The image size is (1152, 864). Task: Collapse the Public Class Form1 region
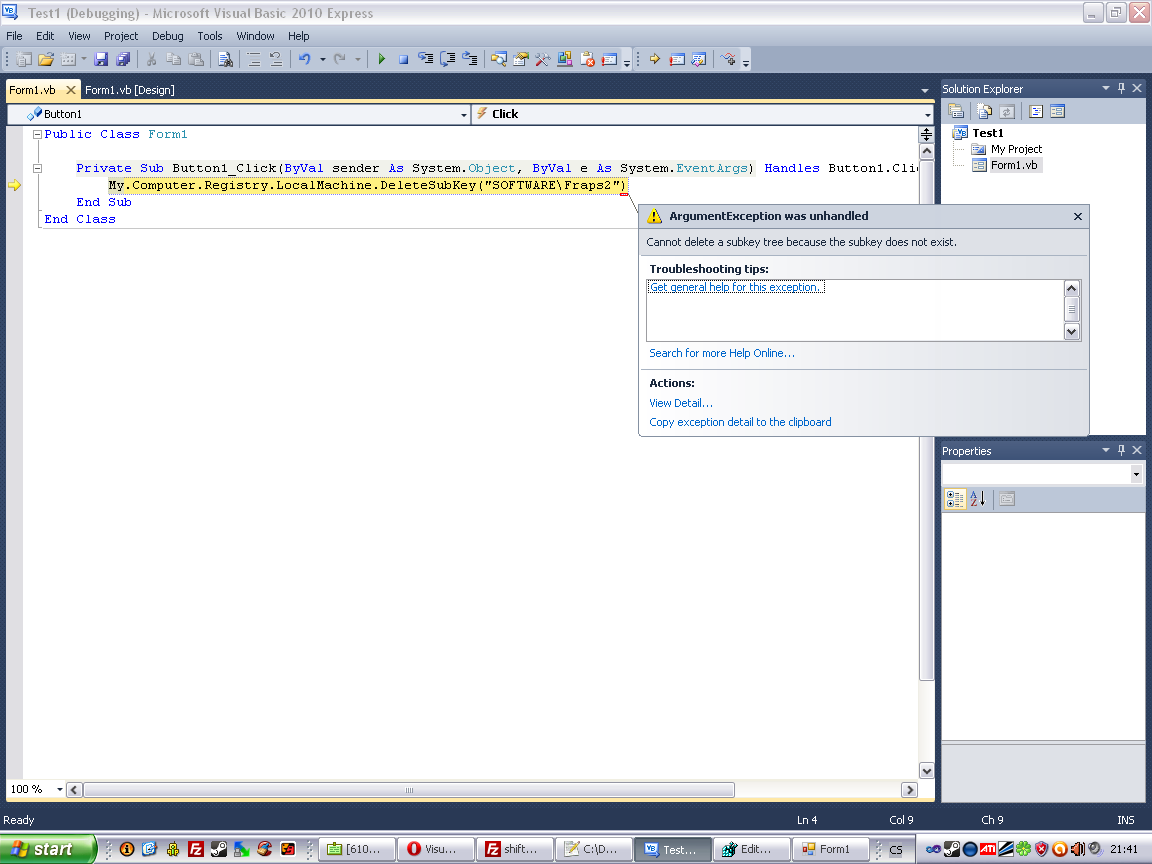(x=37, y=134)
